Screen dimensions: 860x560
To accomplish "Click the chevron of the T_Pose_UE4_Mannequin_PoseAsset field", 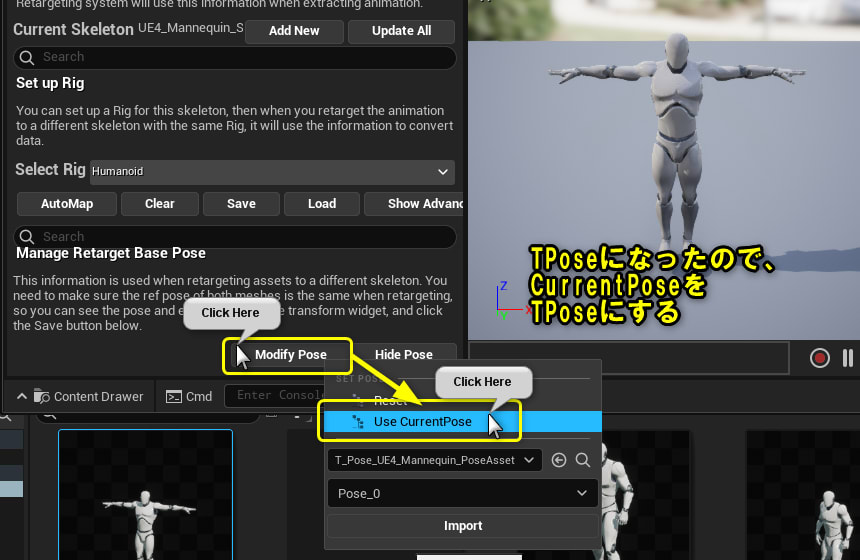I will (x=529, y=460).
